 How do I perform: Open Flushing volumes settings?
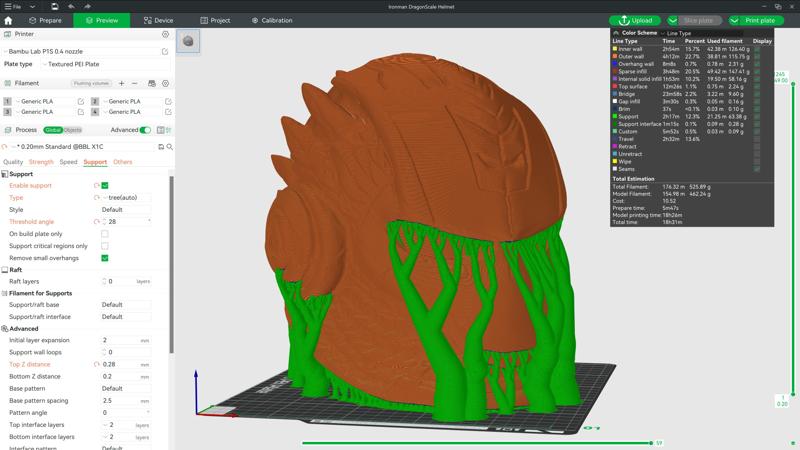(x=91, y=83)
